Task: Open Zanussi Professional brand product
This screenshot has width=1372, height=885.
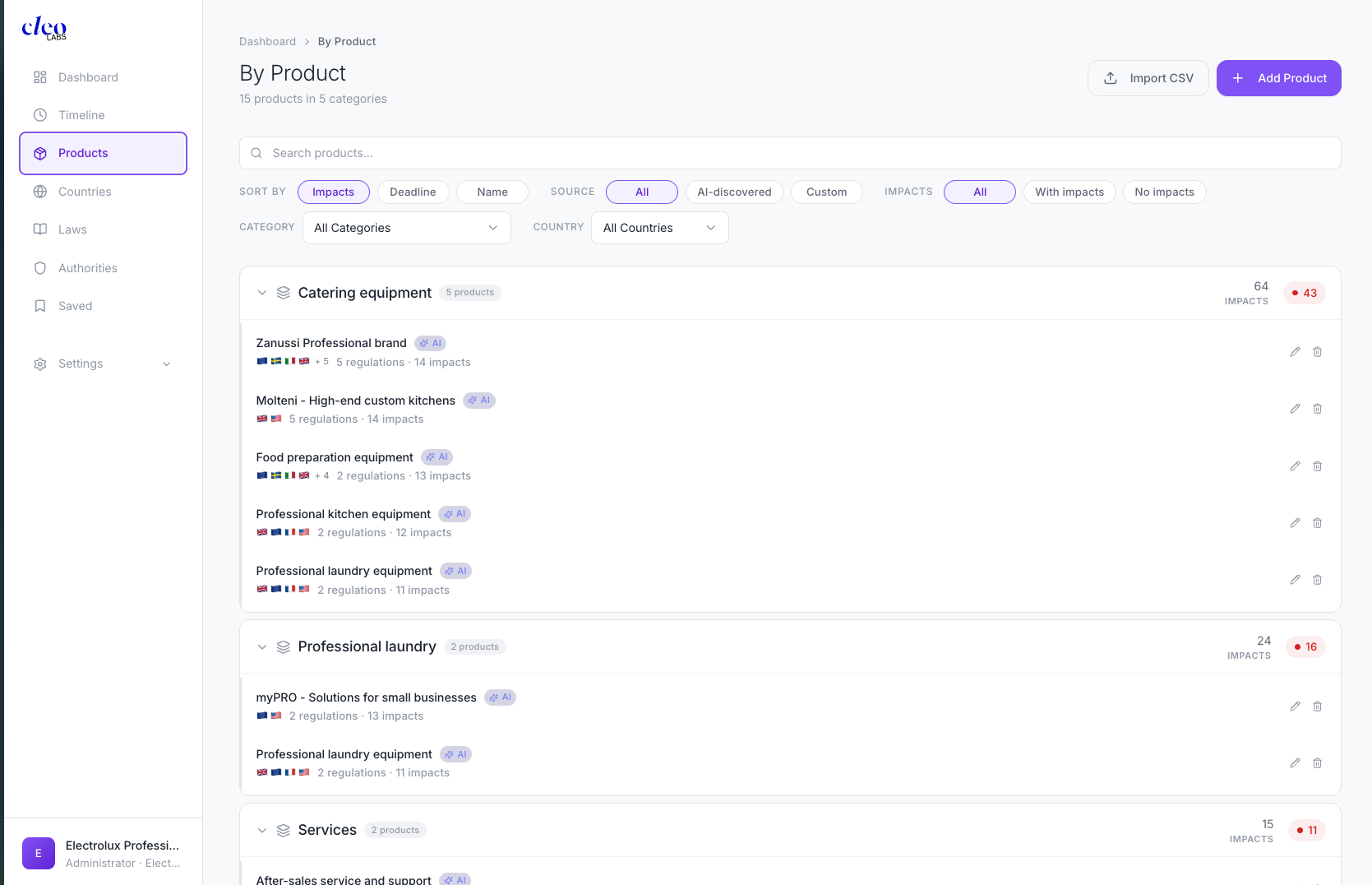Action: tap(331, 343)
